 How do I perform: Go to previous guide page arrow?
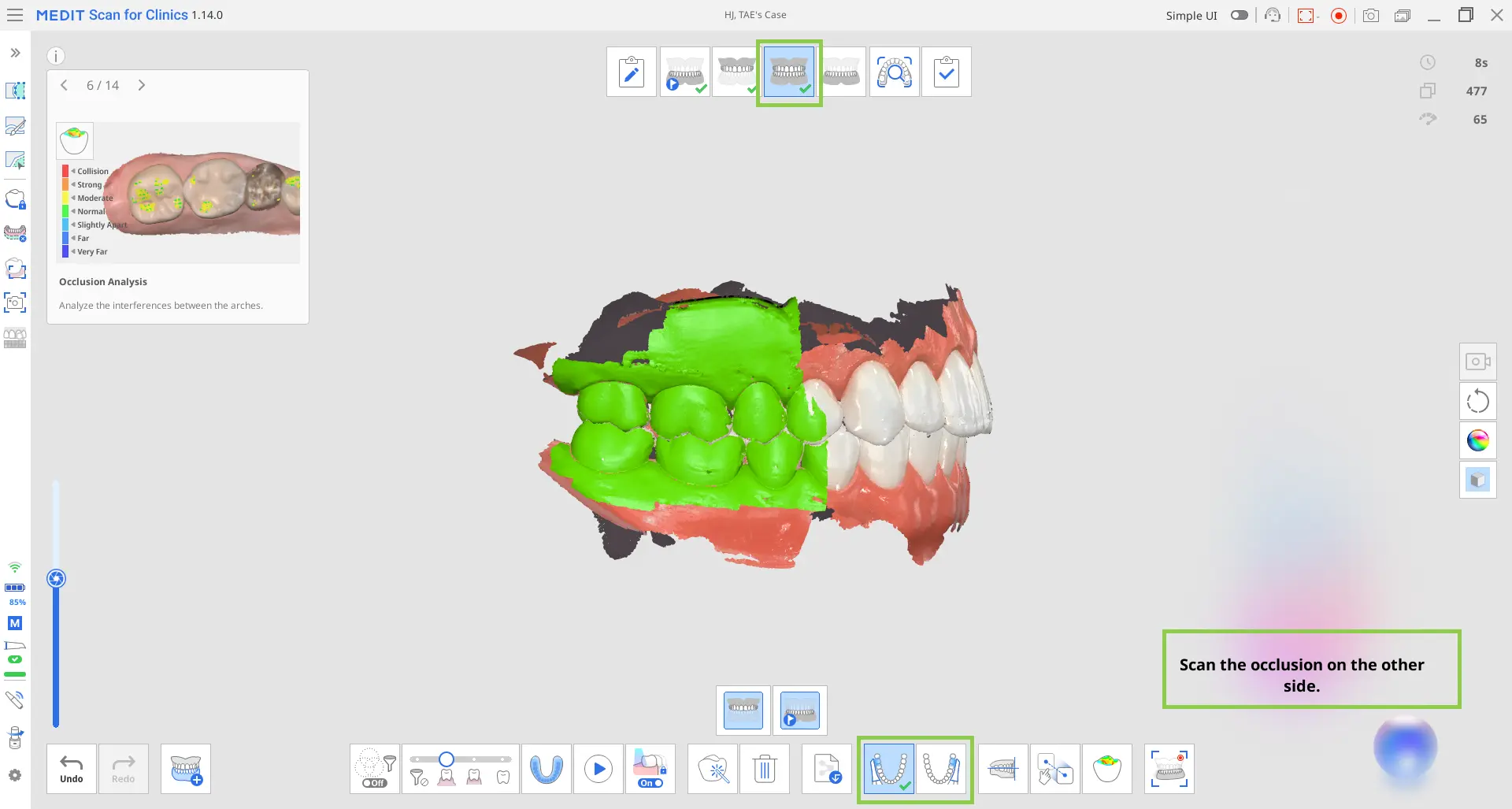[x=65, y=85]
